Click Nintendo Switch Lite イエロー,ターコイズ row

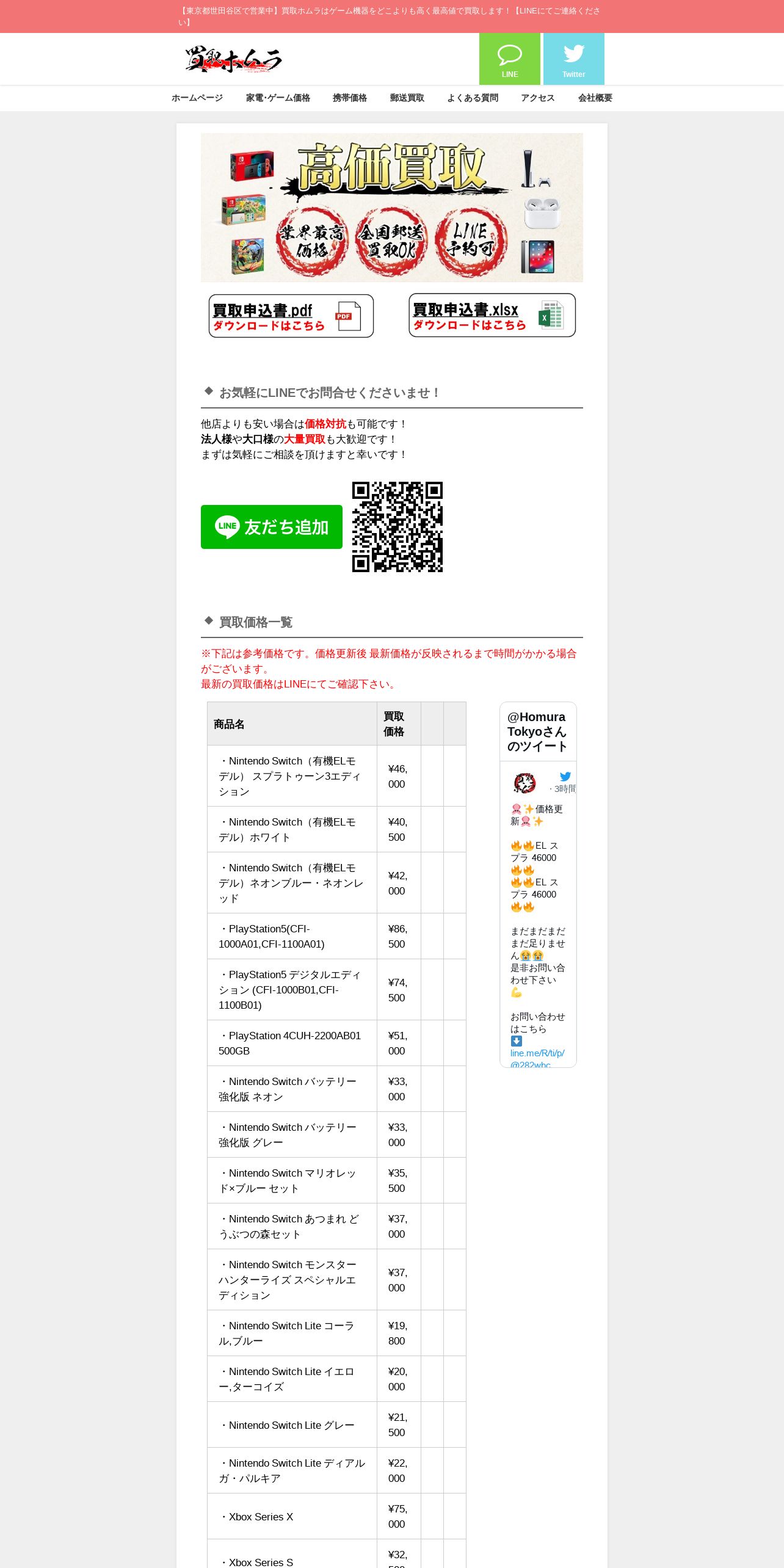coord(336,1379)
